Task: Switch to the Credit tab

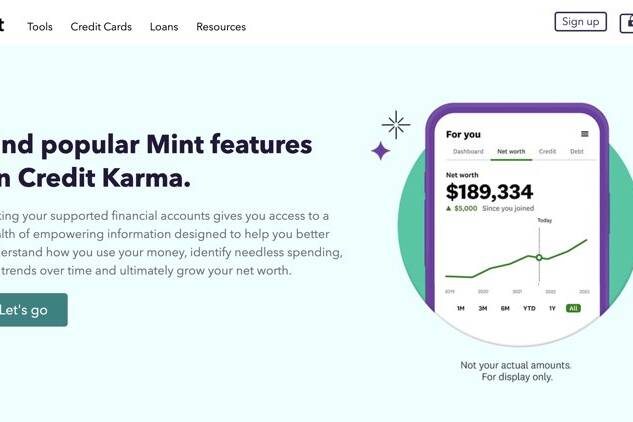Action: point(547,151)
